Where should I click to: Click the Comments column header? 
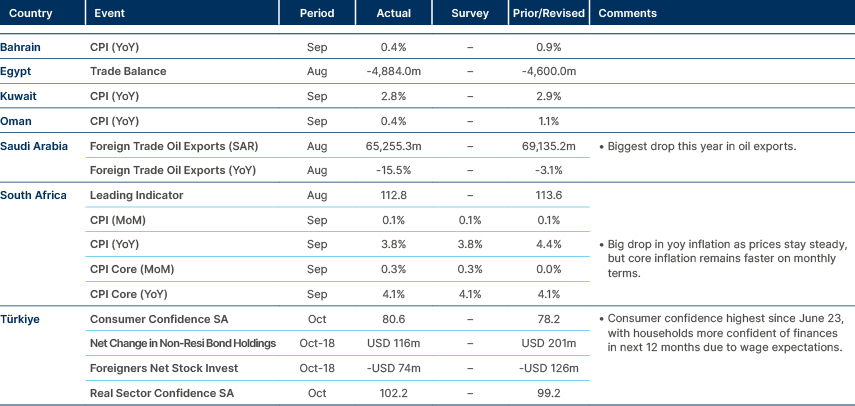627,14
